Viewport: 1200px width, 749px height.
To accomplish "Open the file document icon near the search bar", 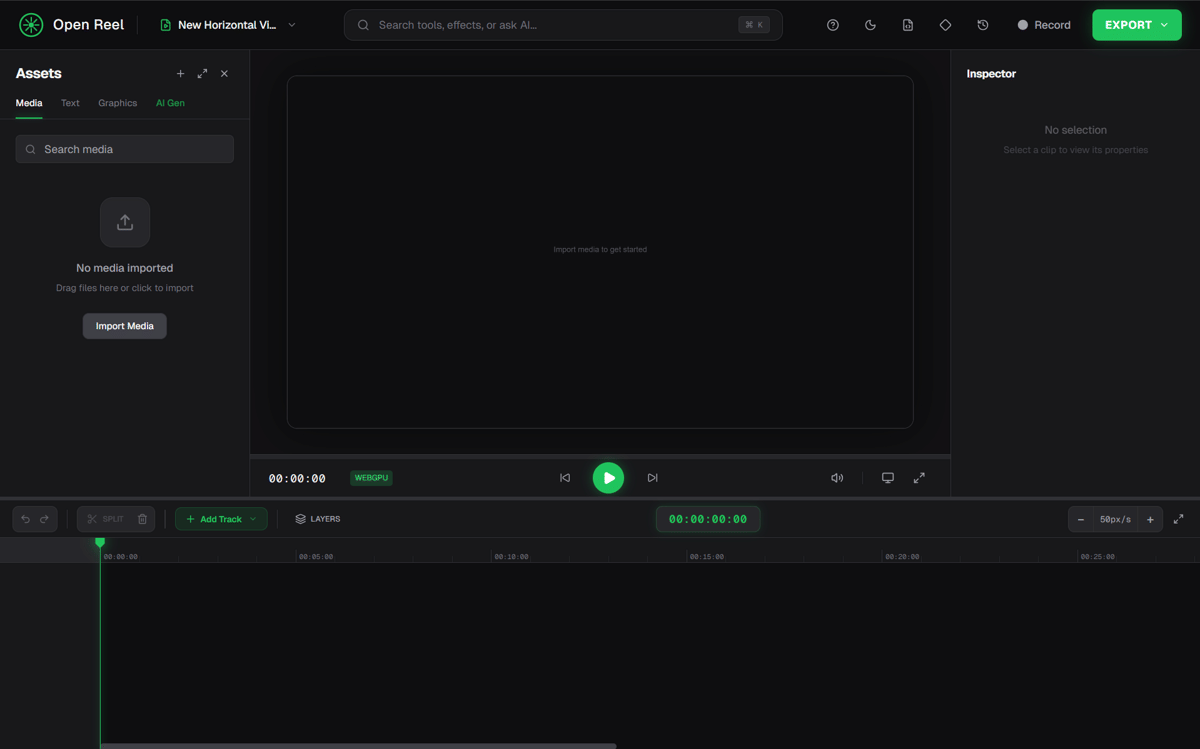I will 907,24.
